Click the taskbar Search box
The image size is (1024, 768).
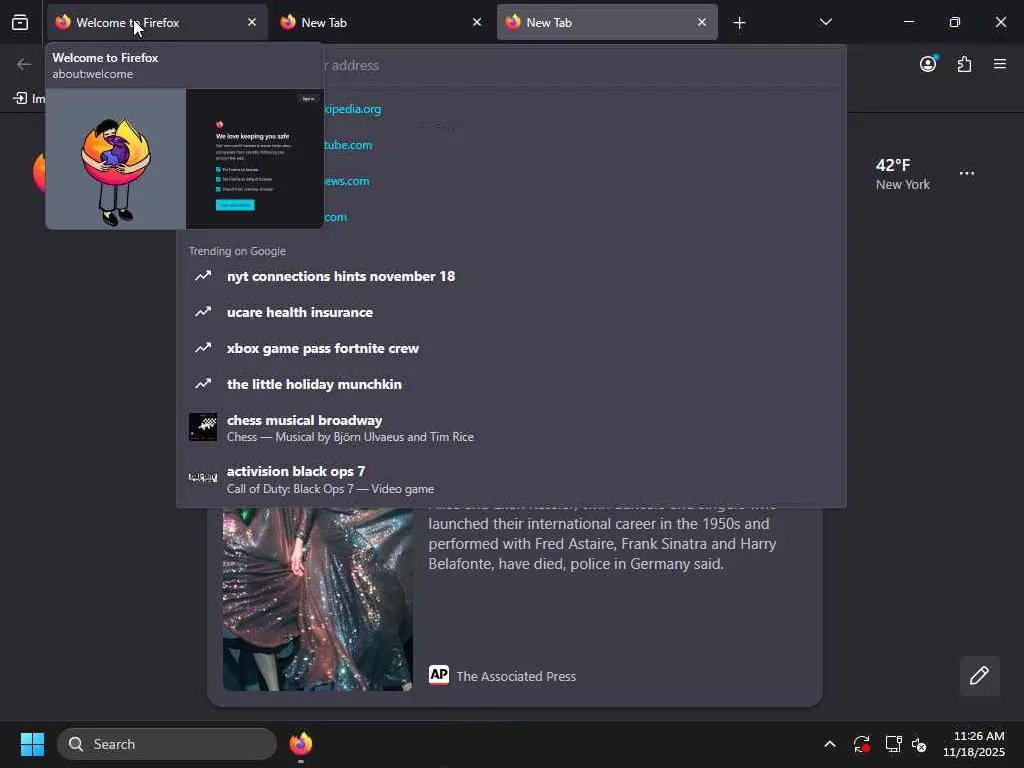[167, 744]
